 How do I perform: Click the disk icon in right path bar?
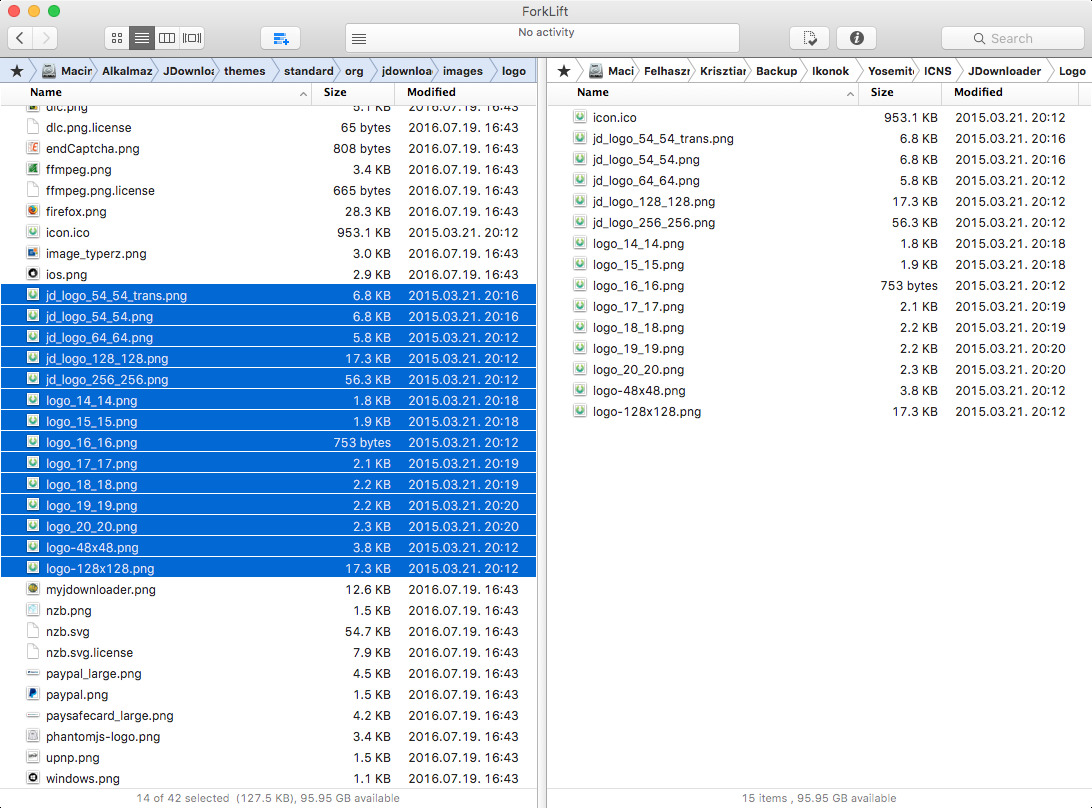595,71
